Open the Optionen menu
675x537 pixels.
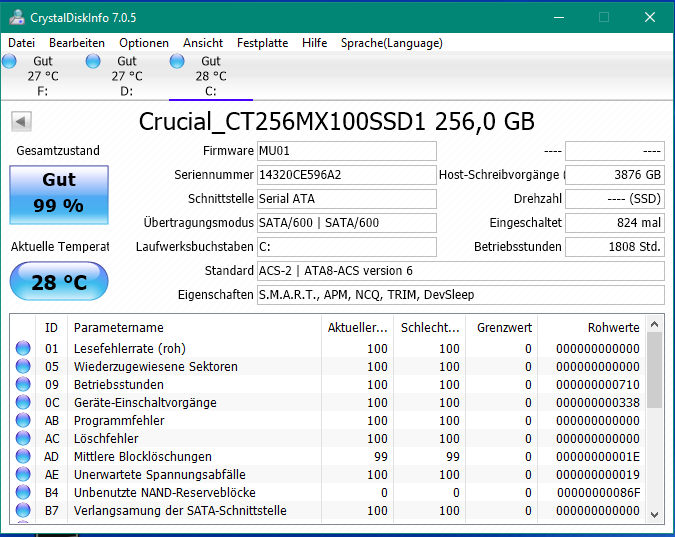pyautogui.click(x=144, y=43)
